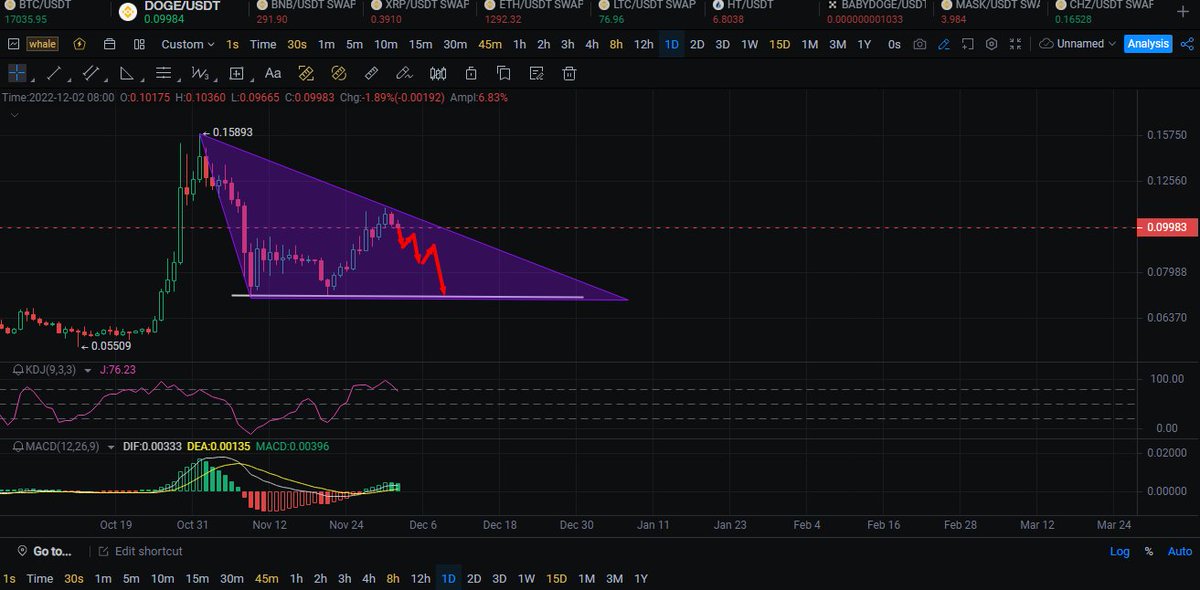The width and height of the screenshot is (1200, 590).
Task: Toggle the yellow ruler magnet tool
Action: 306,73
